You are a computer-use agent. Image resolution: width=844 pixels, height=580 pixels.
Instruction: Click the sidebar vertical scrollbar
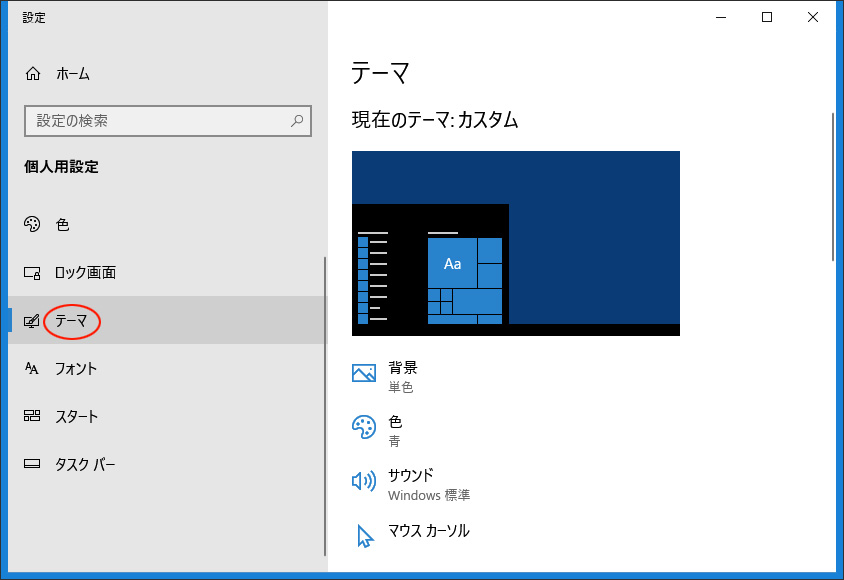click(325, 406)
